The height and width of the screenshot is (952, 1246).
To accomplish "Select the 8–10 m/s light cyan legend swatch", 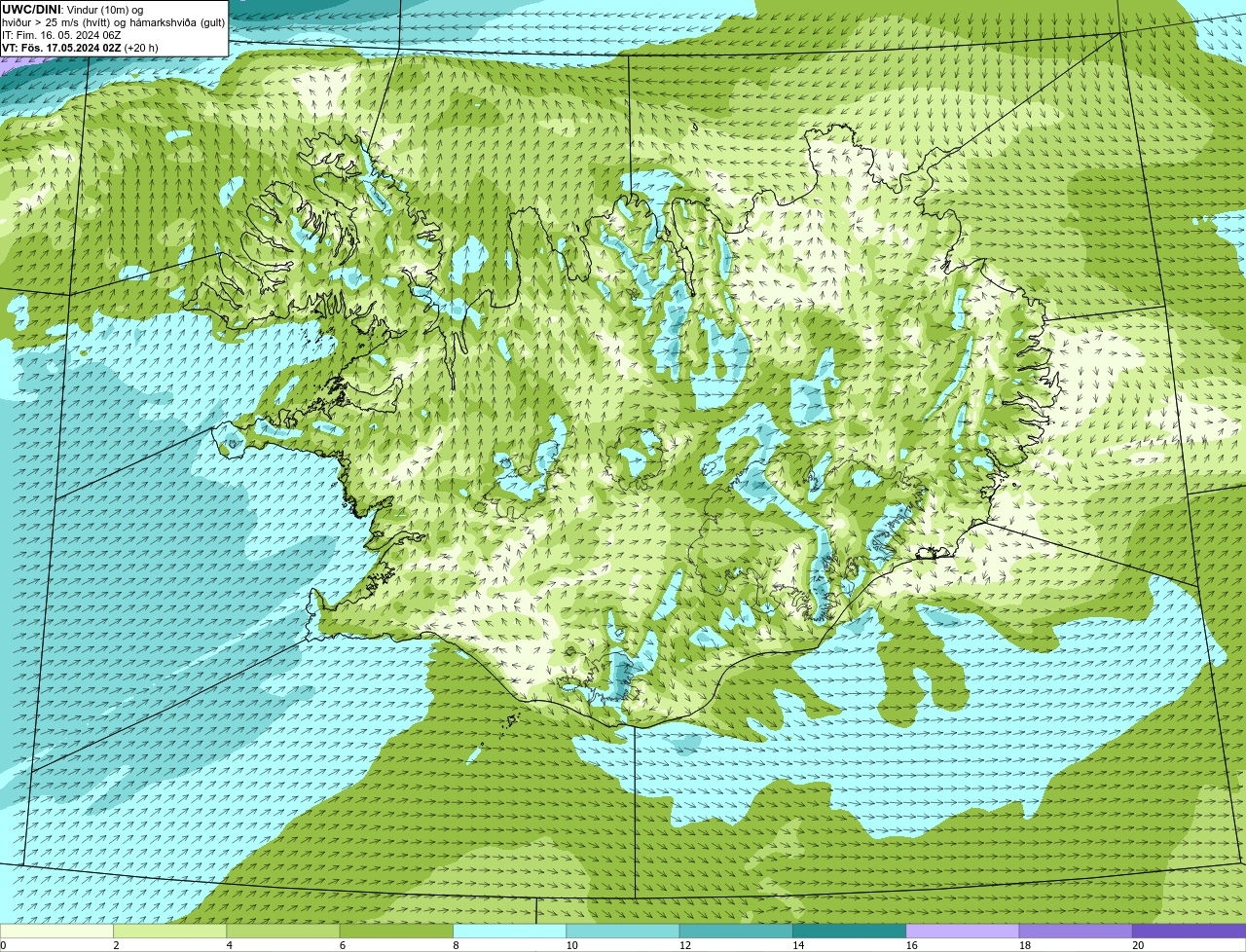I will coord(510,931).
